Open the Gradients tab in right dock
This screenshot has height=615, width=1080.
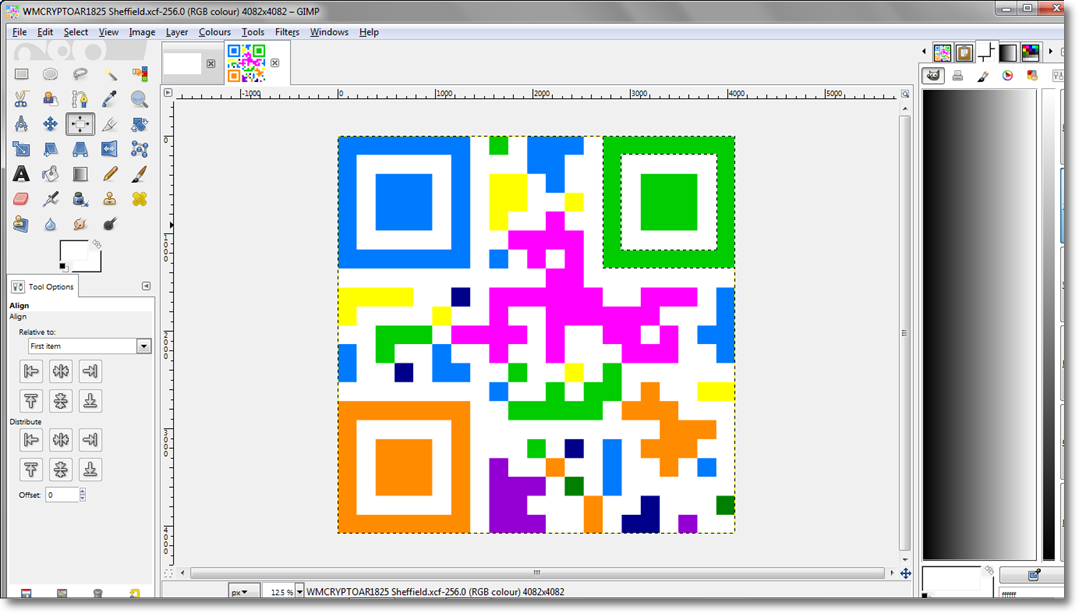click(x=1008, y=52)
